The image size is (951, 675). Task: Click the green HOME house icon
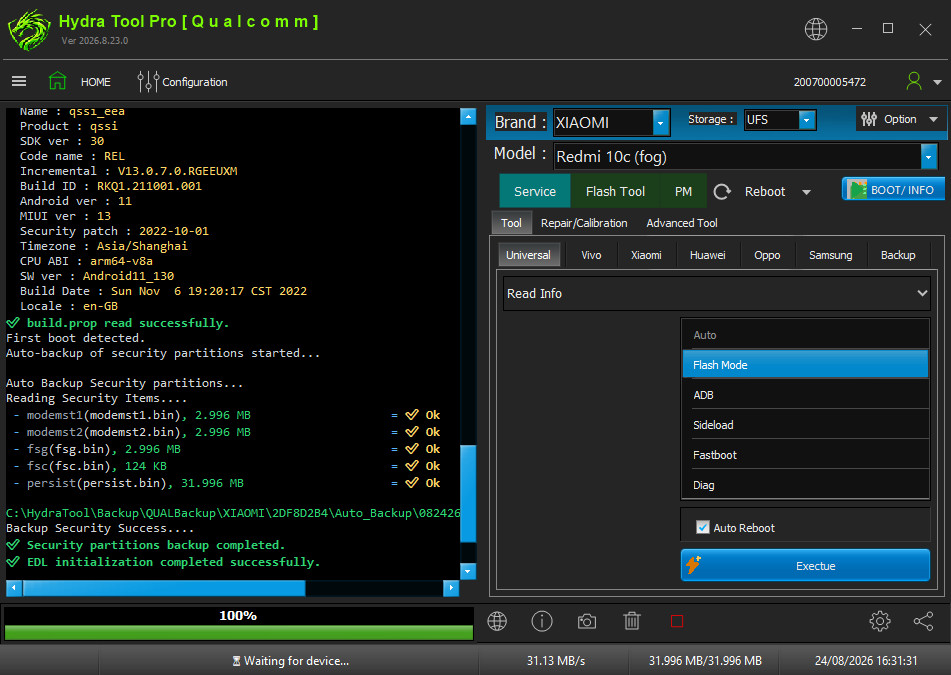[x=58, y=81]
